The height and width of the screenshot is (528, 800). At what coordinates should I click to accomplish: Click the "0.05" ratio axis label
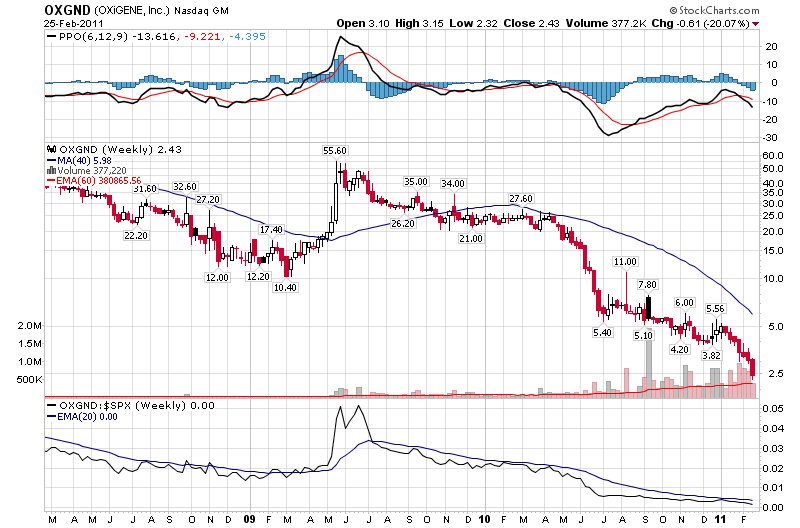(773, 409)
